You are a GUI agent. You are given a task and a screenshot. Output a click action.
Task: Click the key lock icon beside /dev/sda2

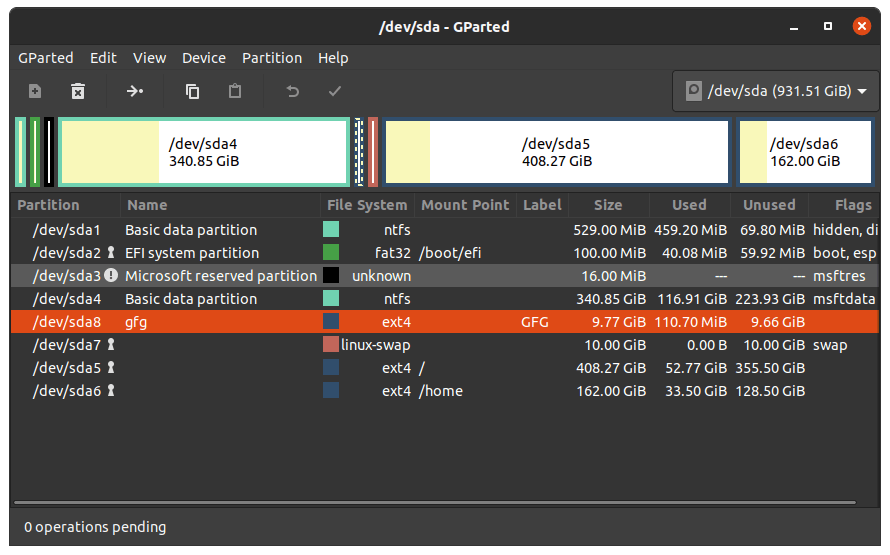(x=111, y=252)
